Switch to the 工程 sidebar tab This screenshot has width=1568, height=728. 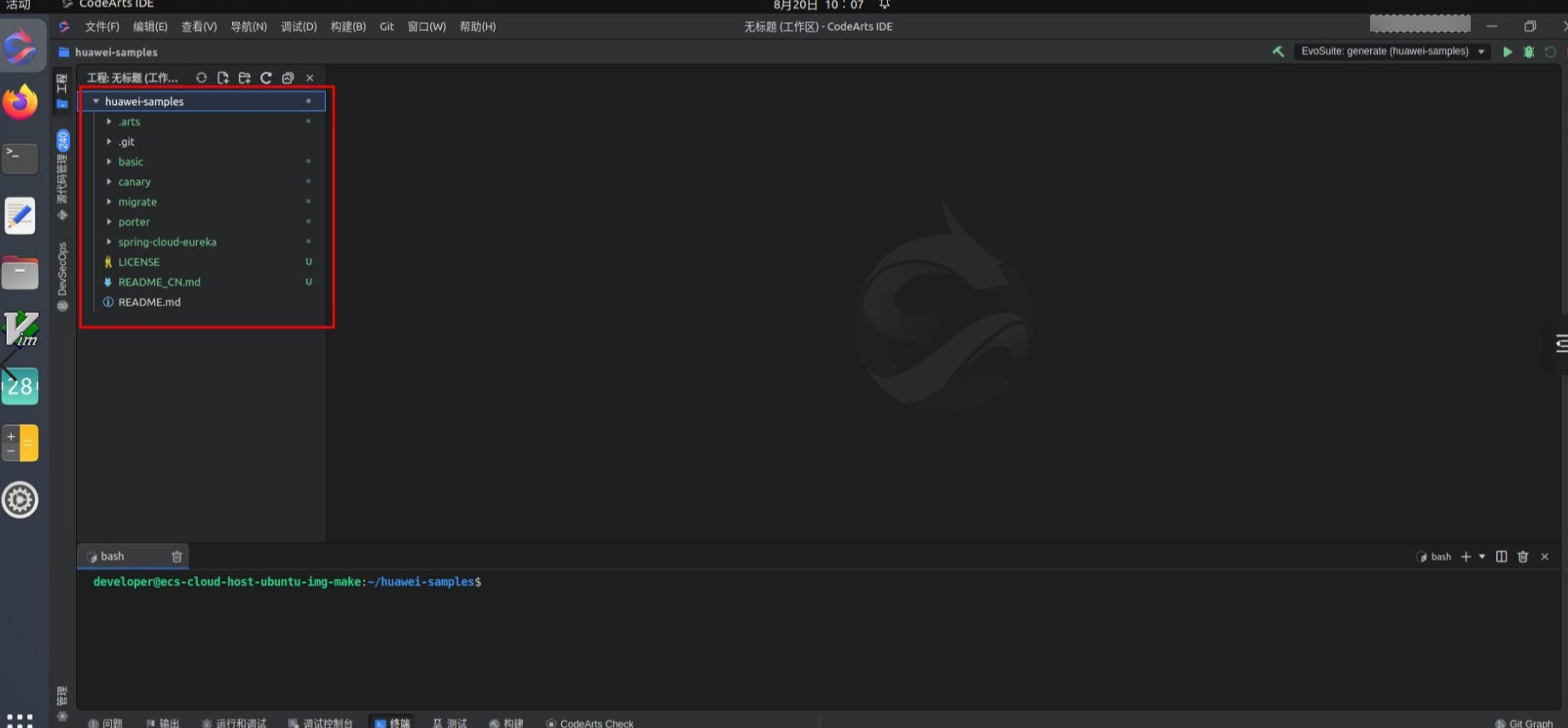click(x=62, y=90)
